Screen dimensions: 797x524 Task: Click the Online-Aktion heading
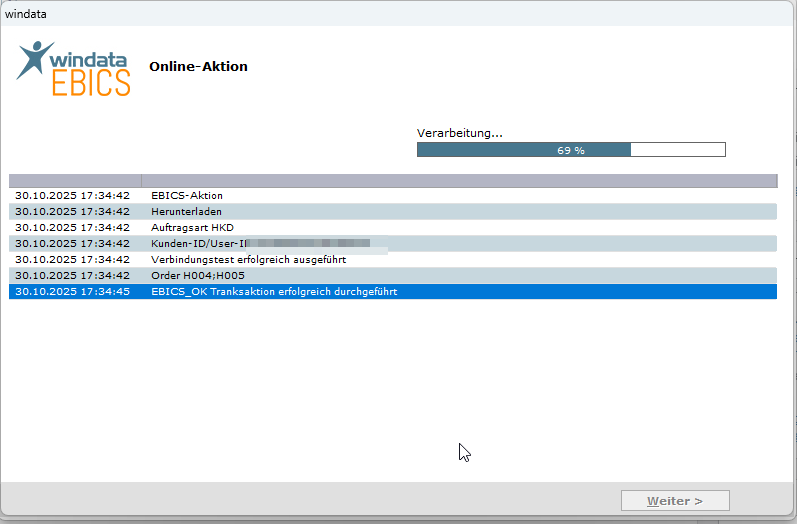198,67
